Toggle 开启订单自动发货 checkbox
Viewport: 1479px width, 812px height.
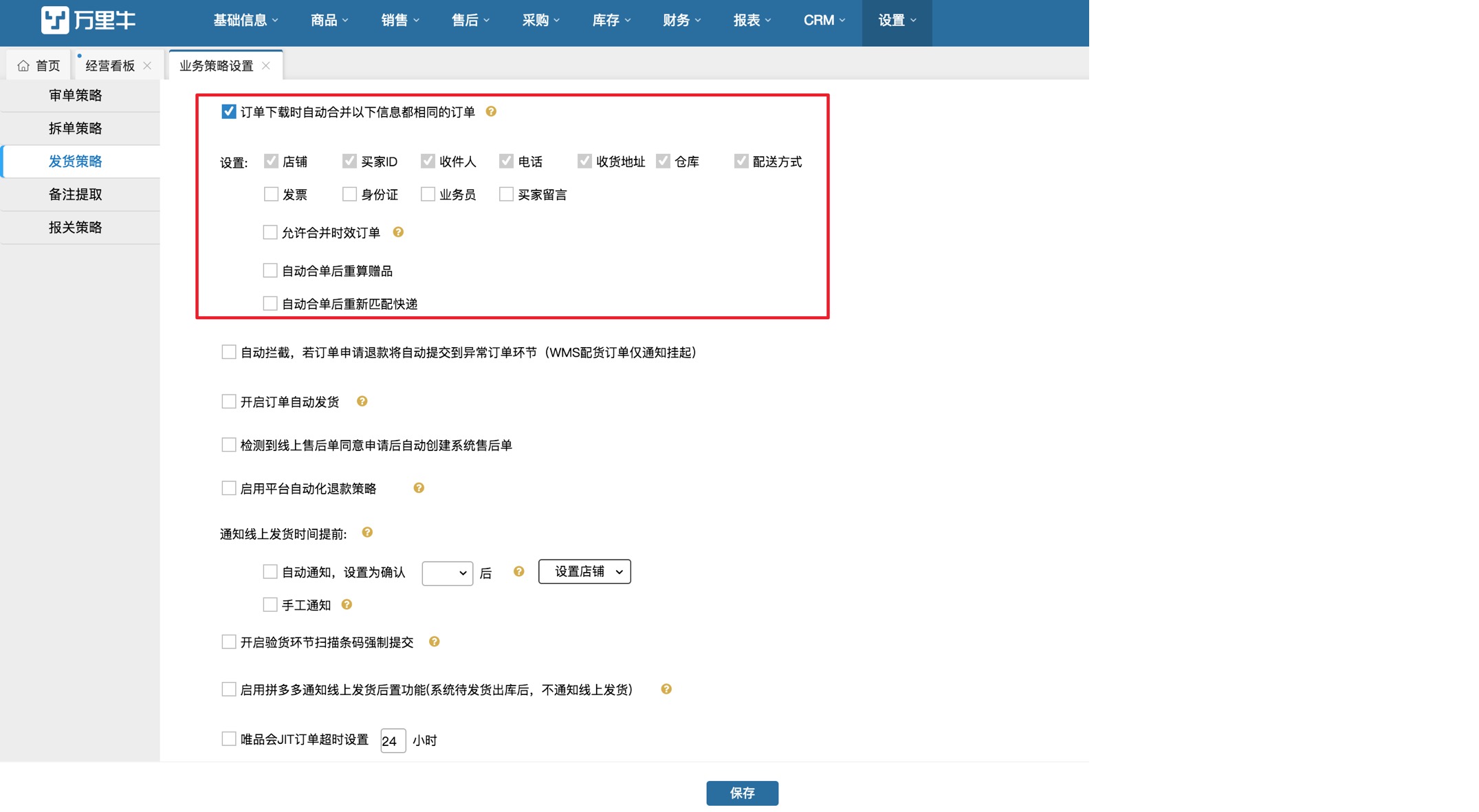pos(229,402)
